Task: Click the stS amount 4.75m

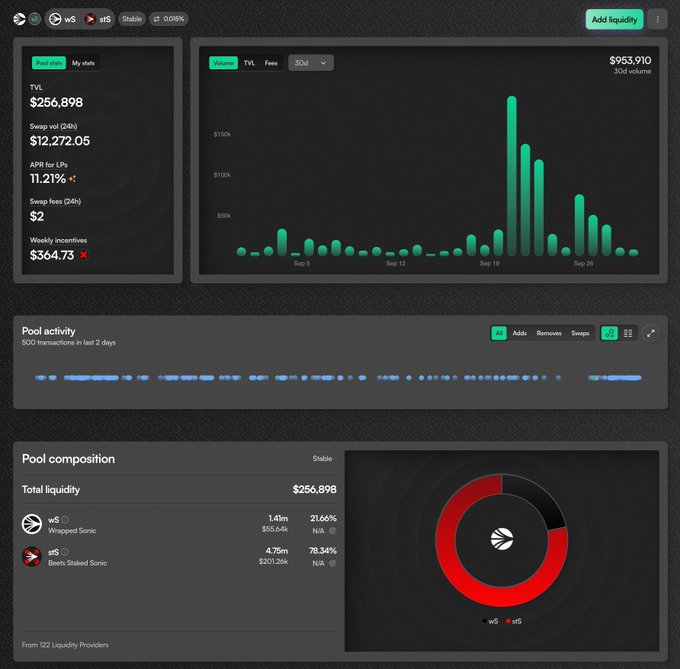Action: [277, 551]
